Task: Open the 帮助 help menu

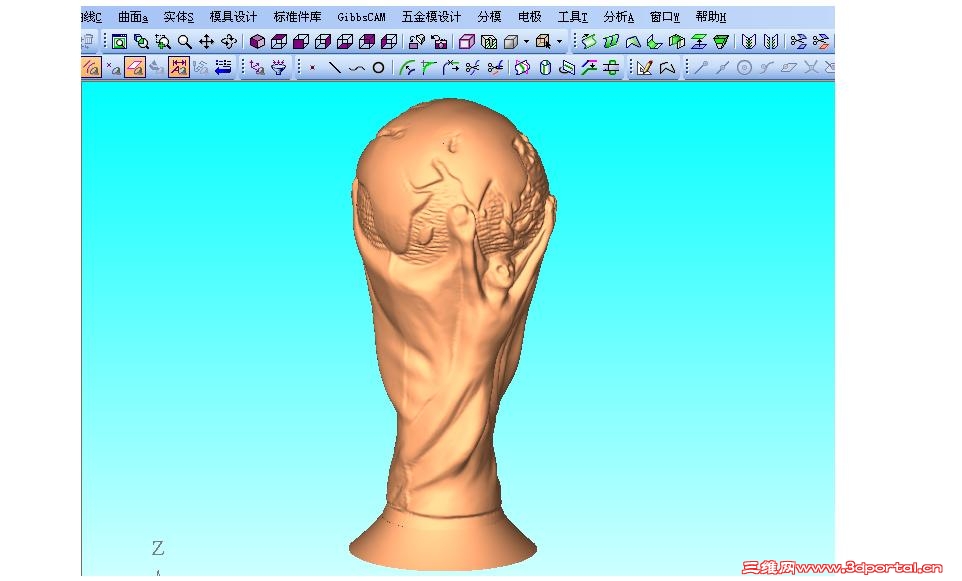Action: pos(711,17)
